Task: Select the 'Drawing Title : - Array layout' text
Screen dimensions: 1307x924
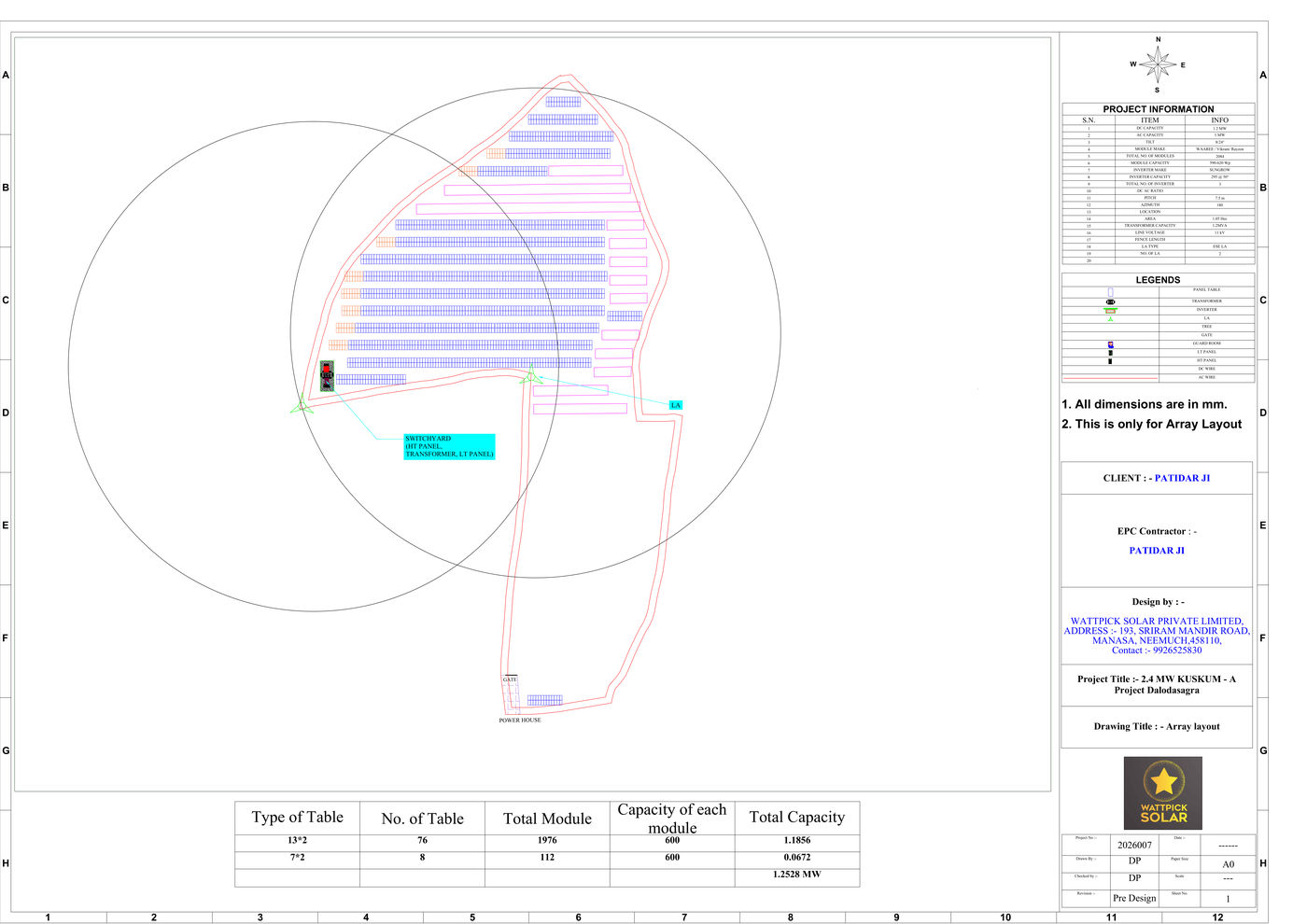Action: tap(1157, 726)
